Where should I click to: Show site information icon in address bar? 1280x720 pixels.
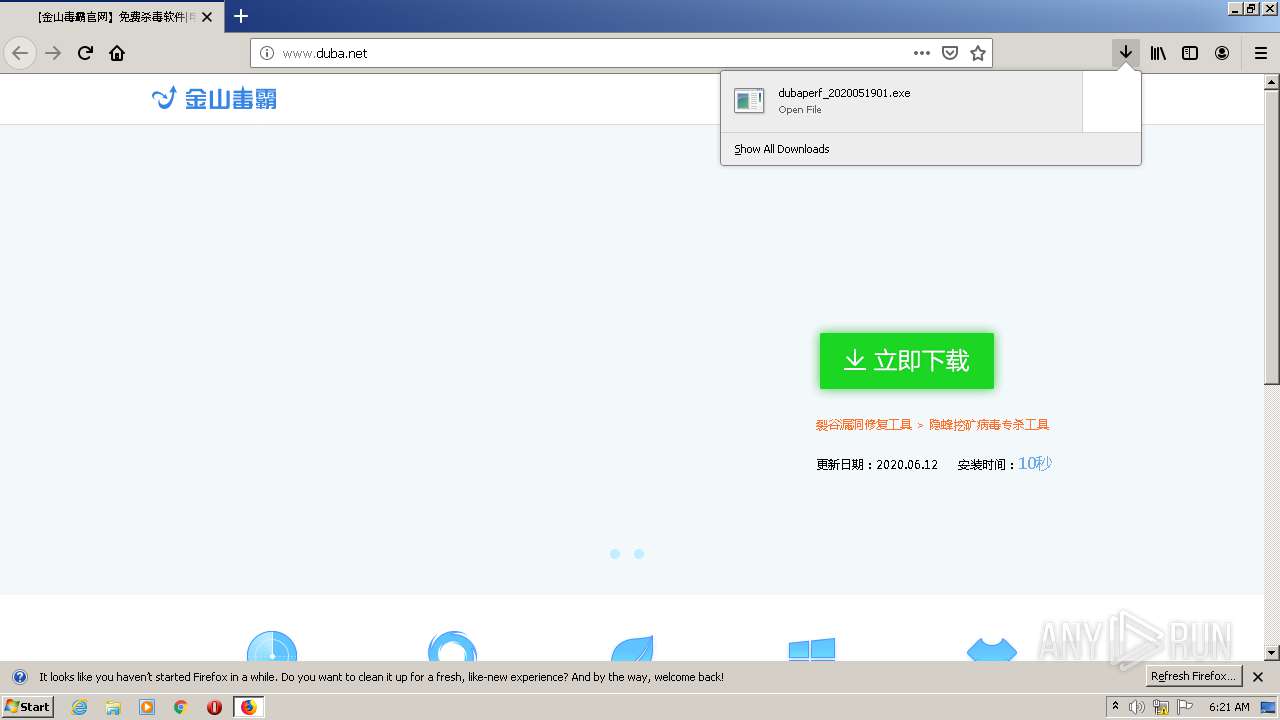267,53
